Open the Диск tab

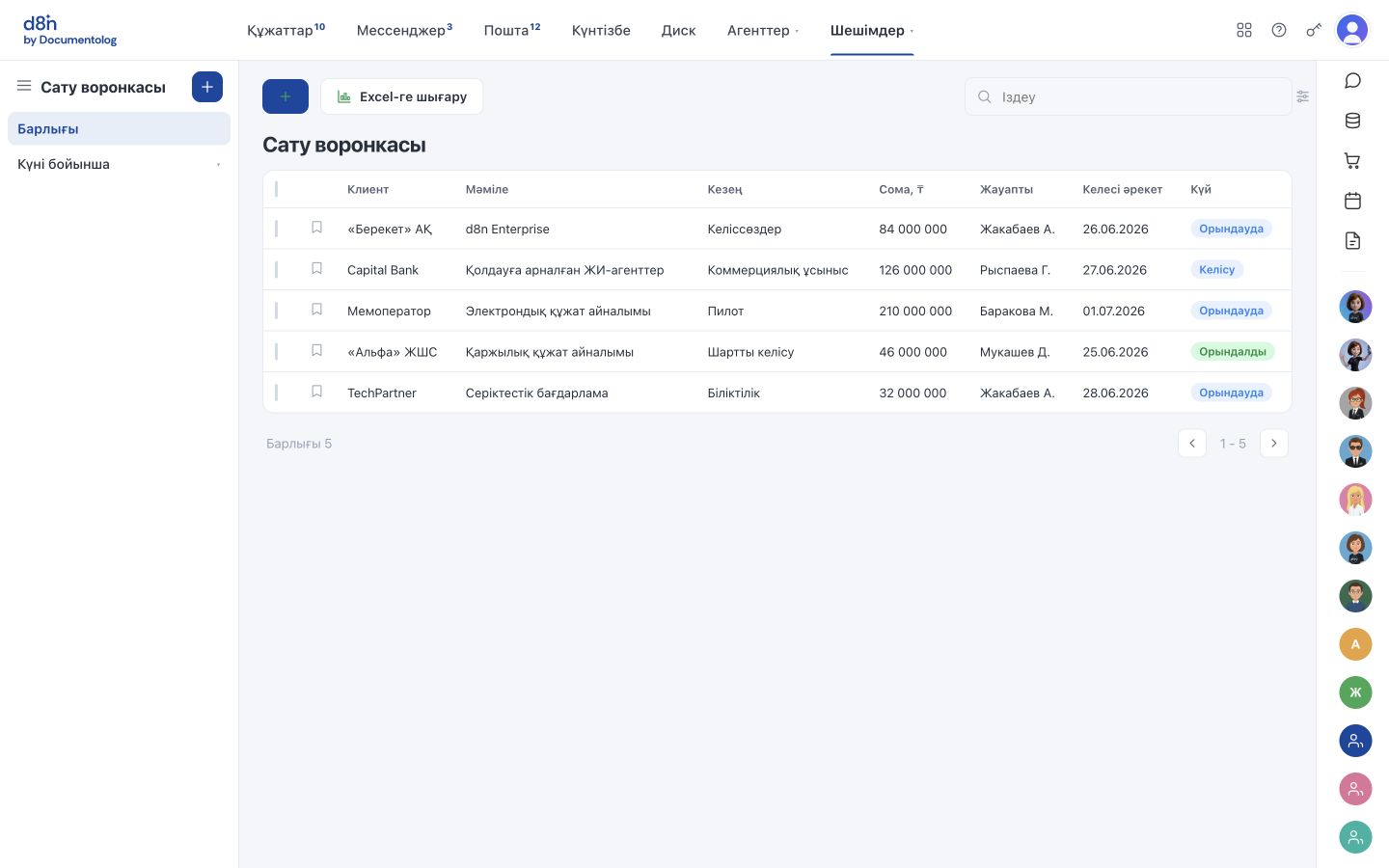[678, 30]
